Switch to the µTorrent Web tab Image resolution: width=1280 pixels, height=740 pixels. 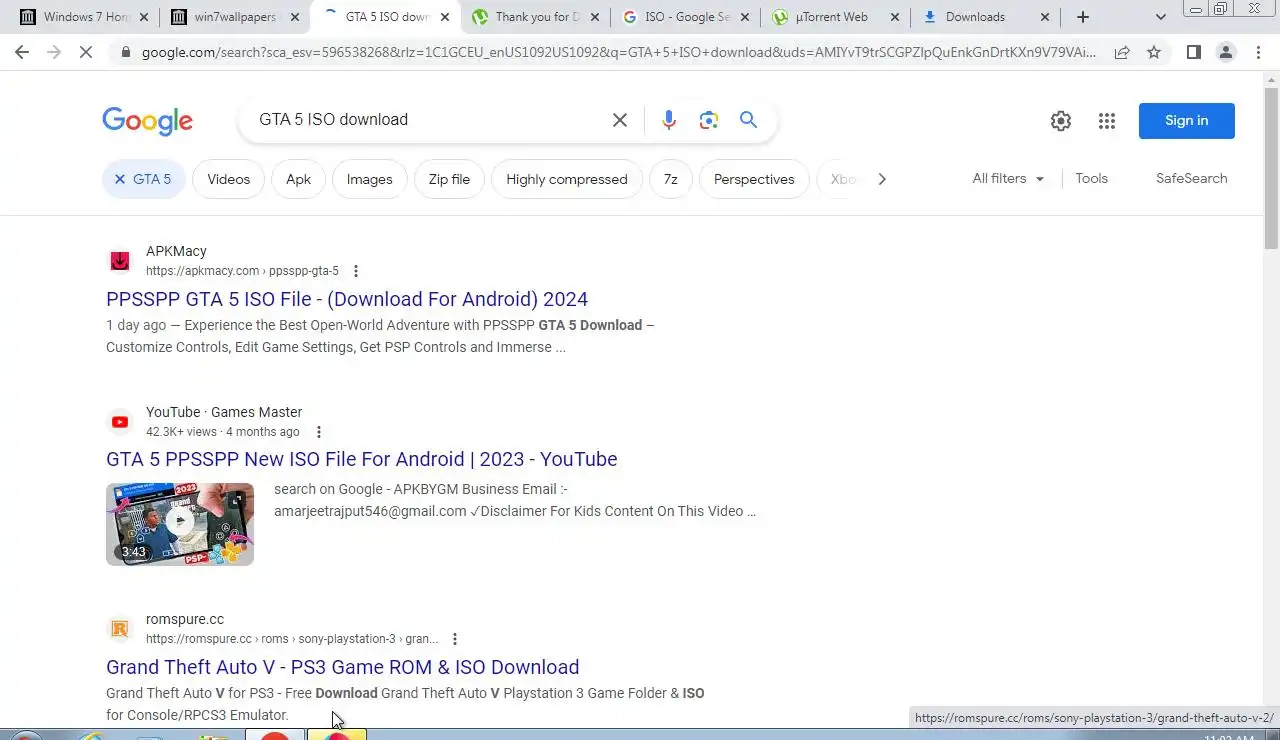[834, 17]
